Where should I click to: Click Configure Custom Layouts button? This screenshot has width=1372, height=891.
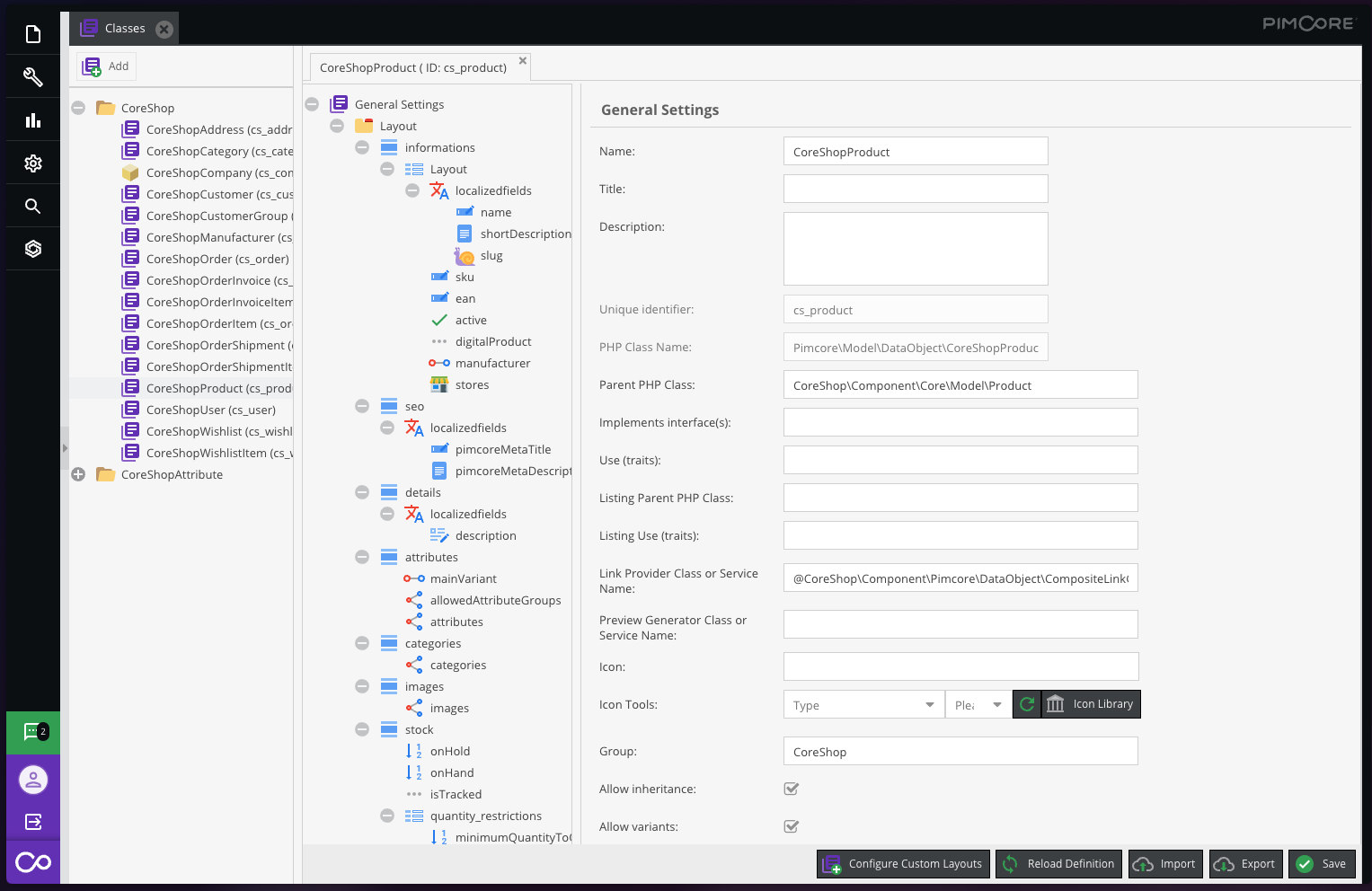(x=903, y=864)
